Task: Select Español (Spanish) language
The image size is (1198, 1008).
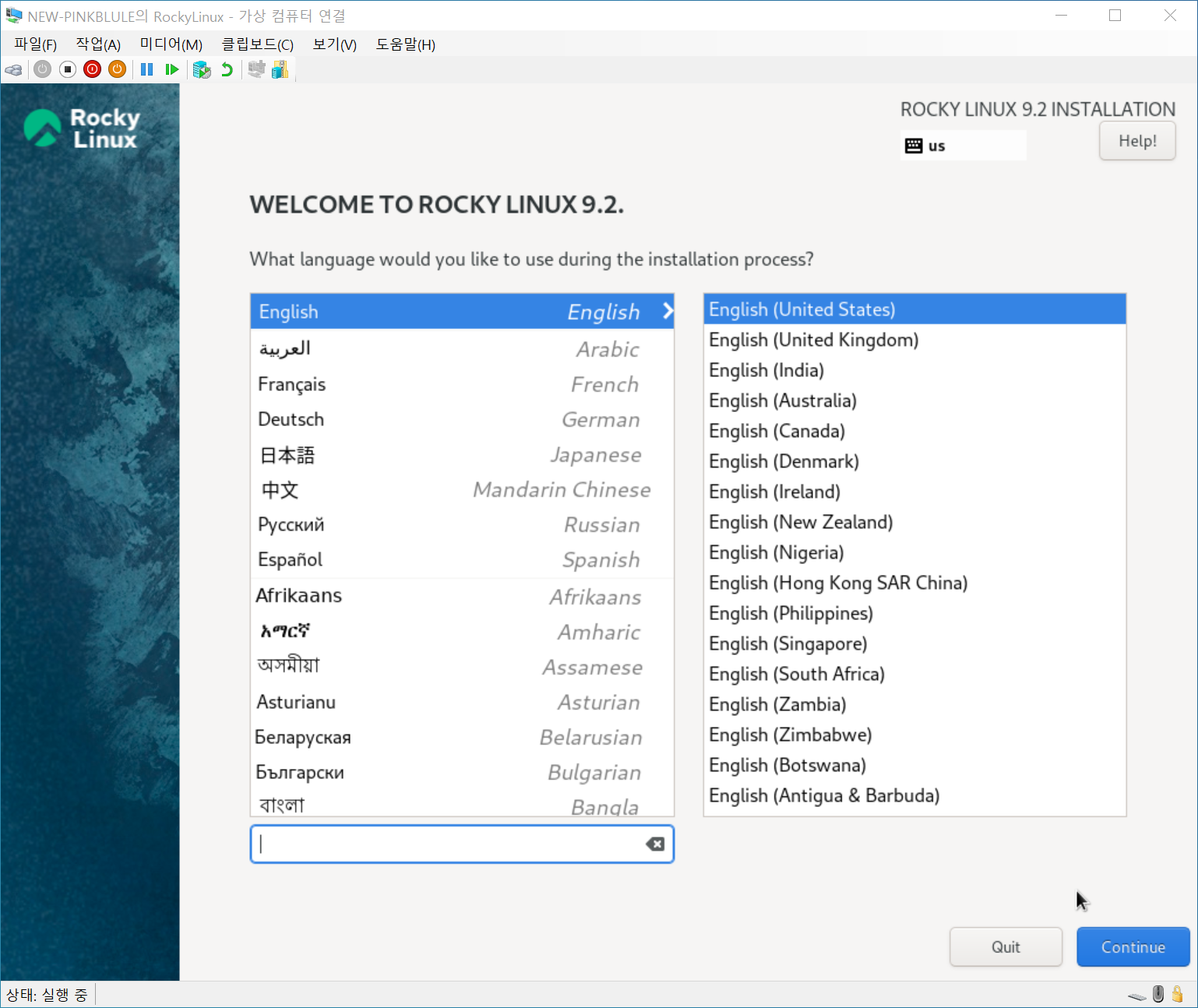Action: (x=462, y=559)
